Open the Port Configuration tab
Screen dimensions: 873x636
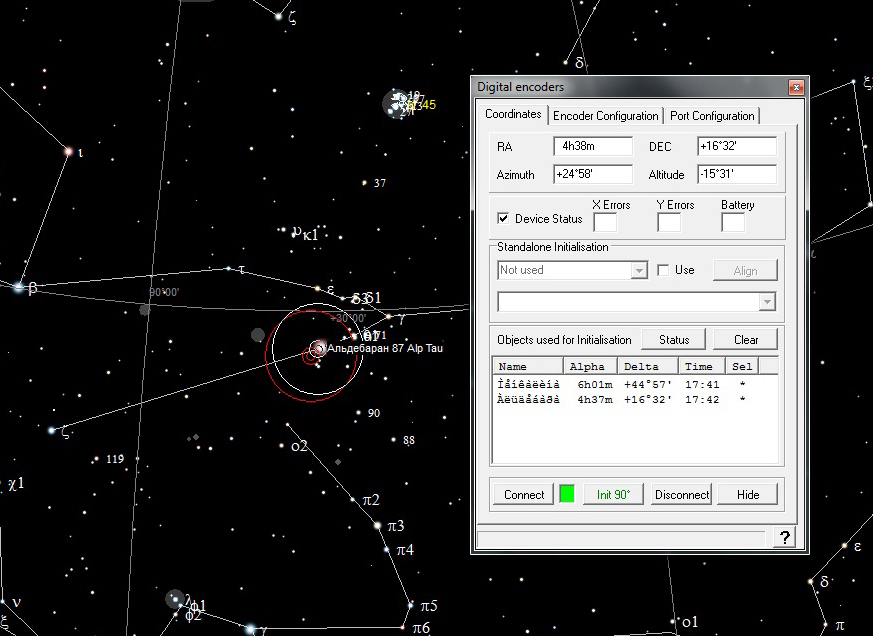(712, 116)
